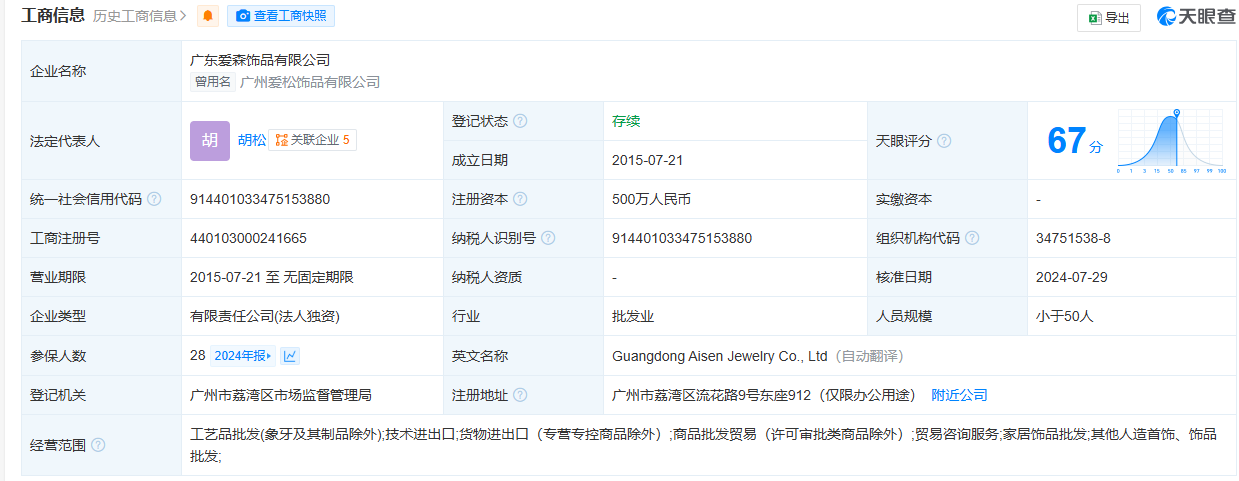Click registered capital 500万人民币
This screenshot has height=481, width=1239.
(x=651, y=199)
